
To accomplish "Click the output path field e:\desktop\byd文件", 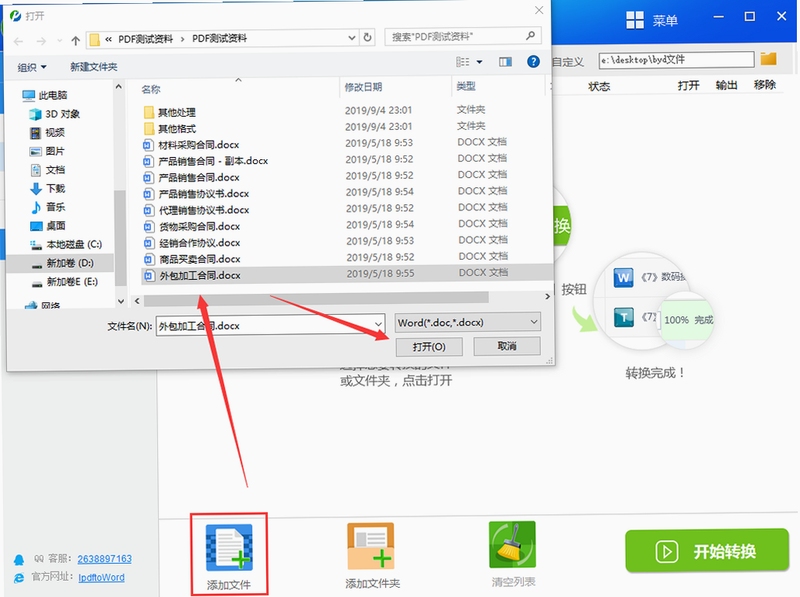I will point(676,60).
